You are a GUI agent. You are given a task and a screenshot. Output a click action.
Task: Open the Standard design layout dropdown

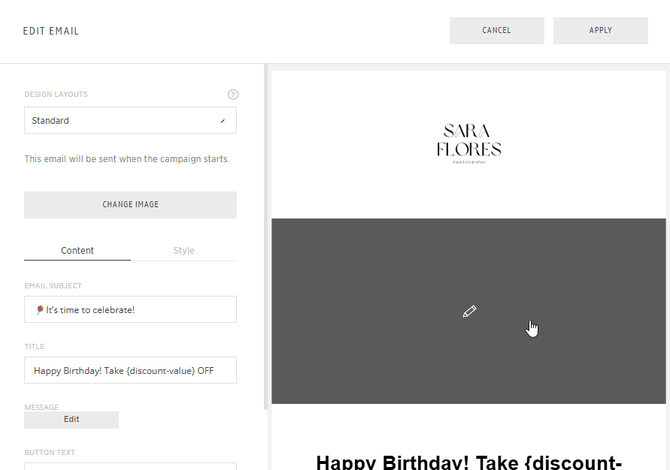click(130, 120)
